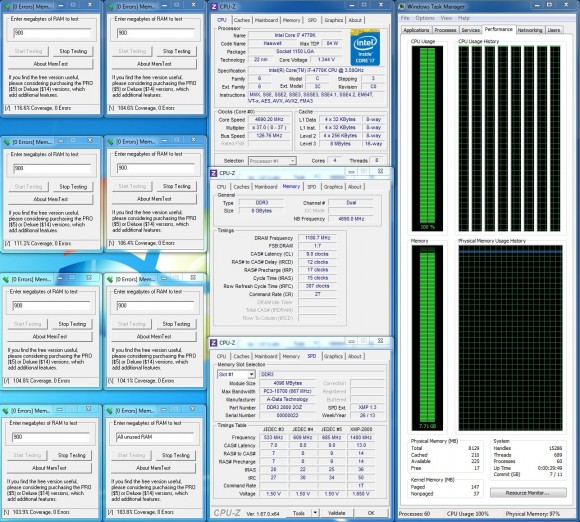Switch to Services tab in Task Manager
The width and height of the screenshot is (580, 522).
coord(470,30)
